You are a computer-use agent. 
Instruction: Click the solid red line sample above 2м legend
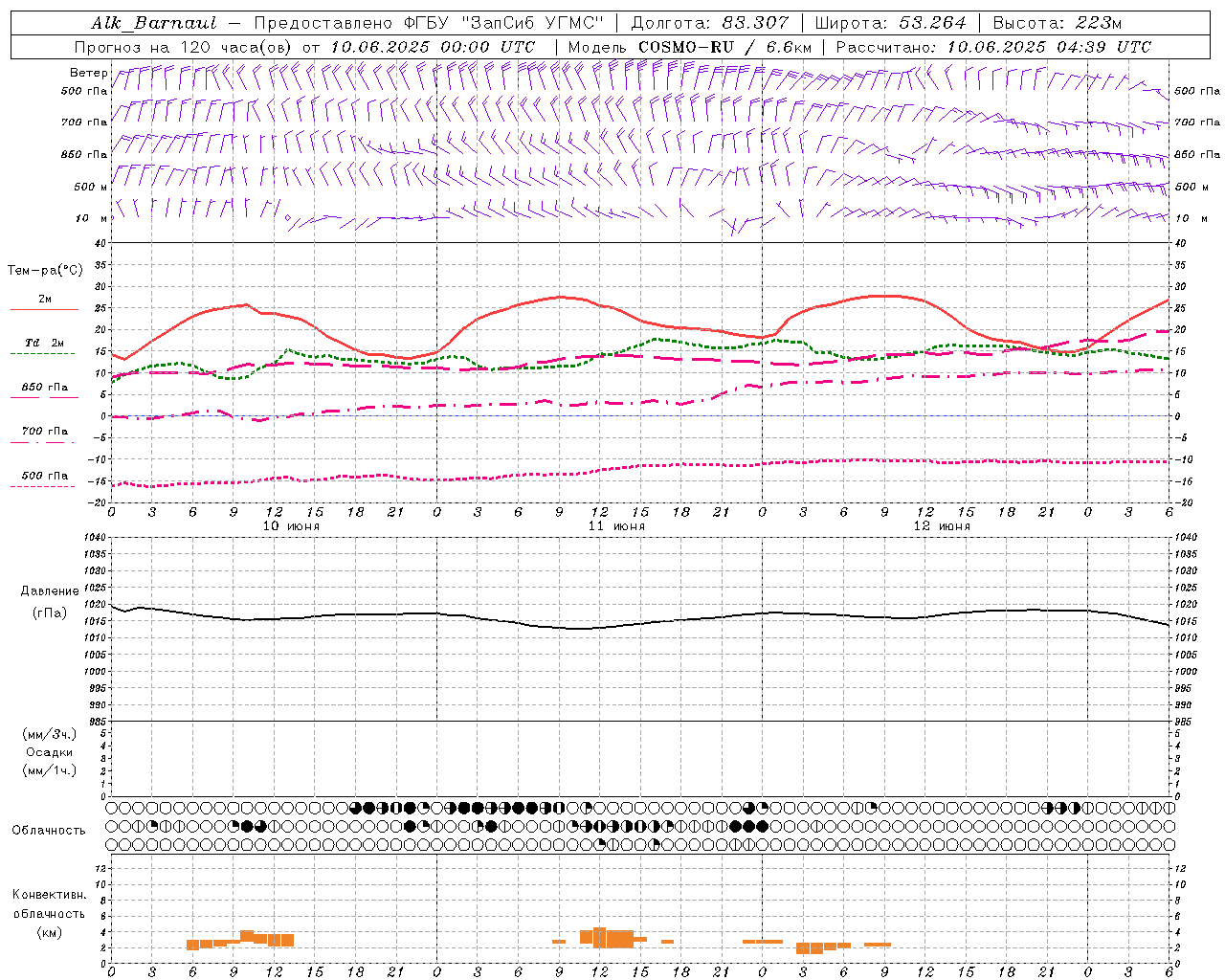pos(44,309)
